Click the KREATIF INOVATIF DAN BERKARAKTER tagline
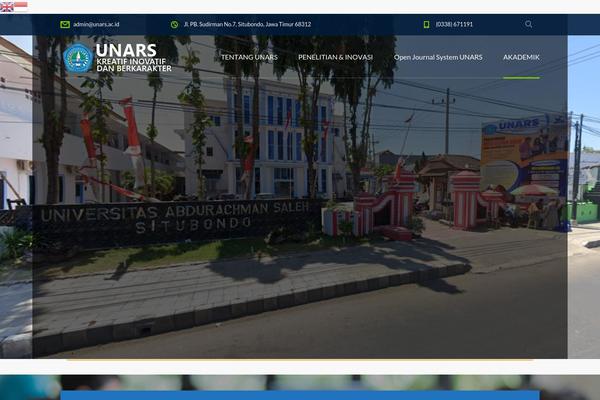Image resolution: width=600 pixels, height=400 pixels. (134, 65)
